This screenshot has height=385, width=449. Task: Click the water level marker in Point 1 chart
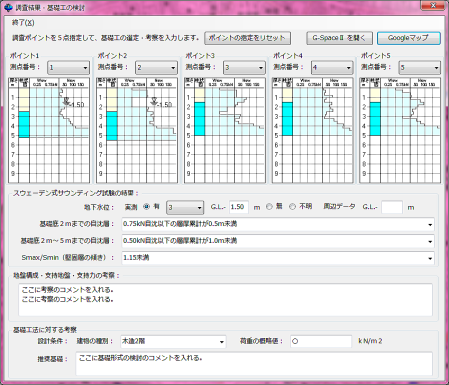66,101
